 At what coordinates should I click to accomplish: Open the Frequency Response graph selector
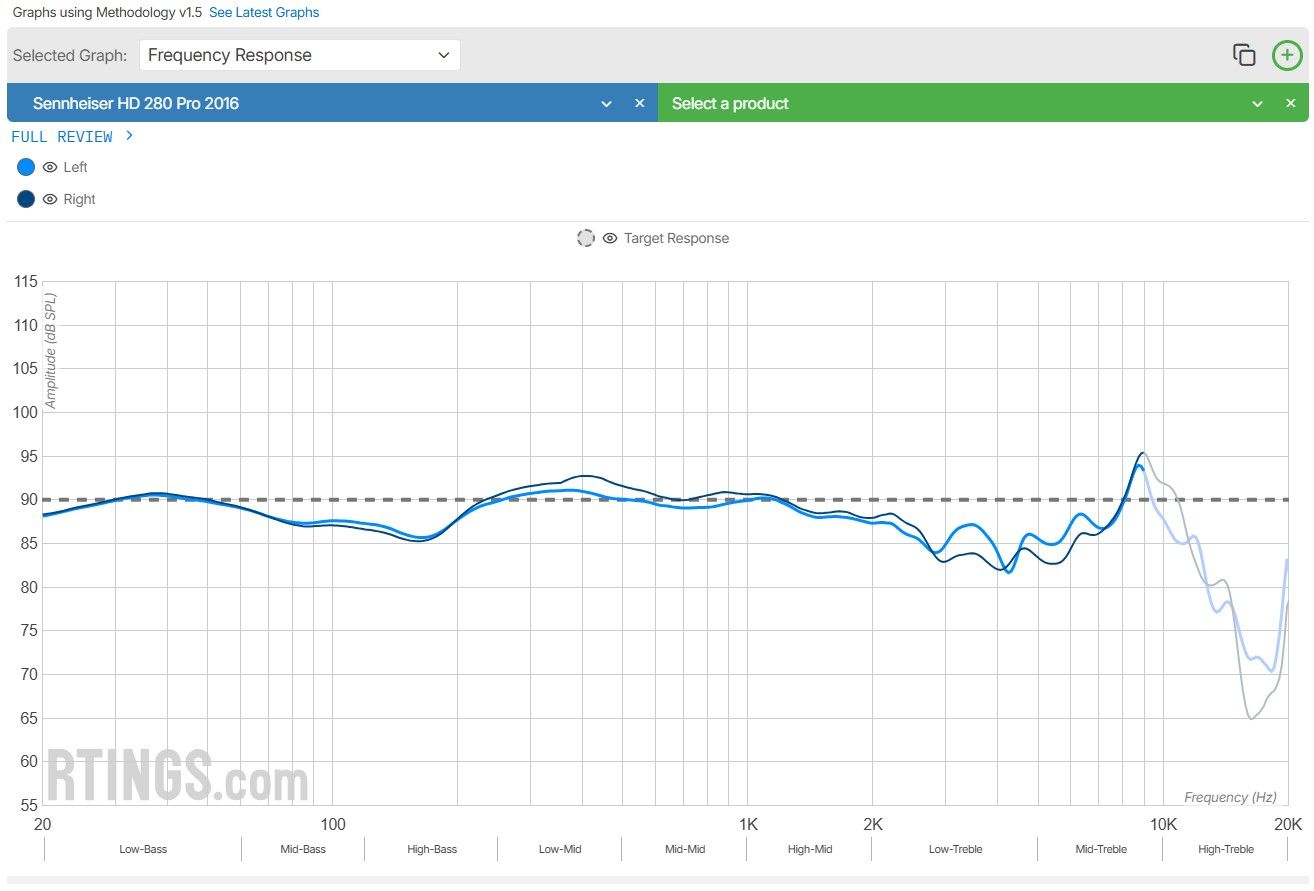point(300,55)
